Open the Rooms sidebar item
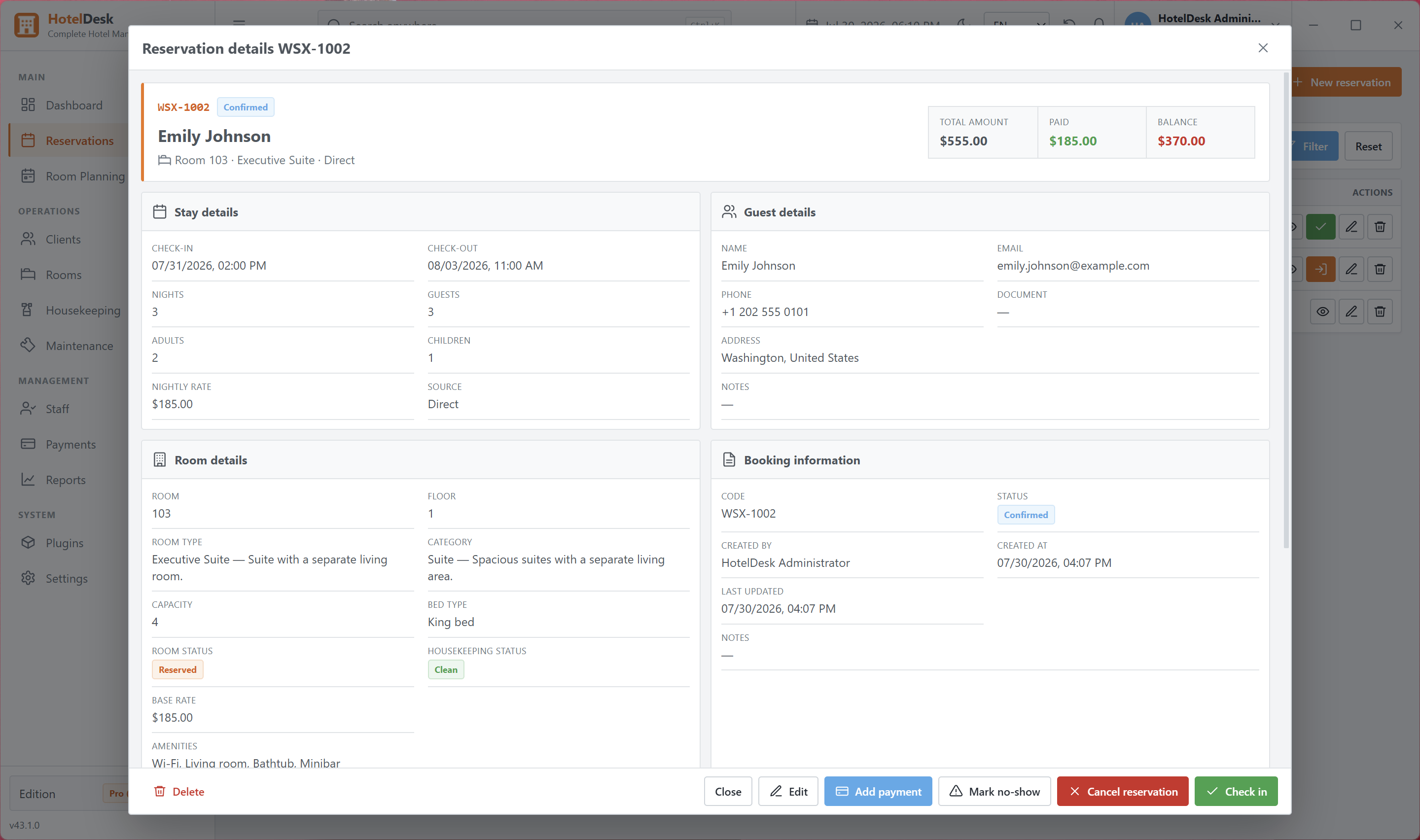This screenshot has width=1420, height=840. [68, 275]
